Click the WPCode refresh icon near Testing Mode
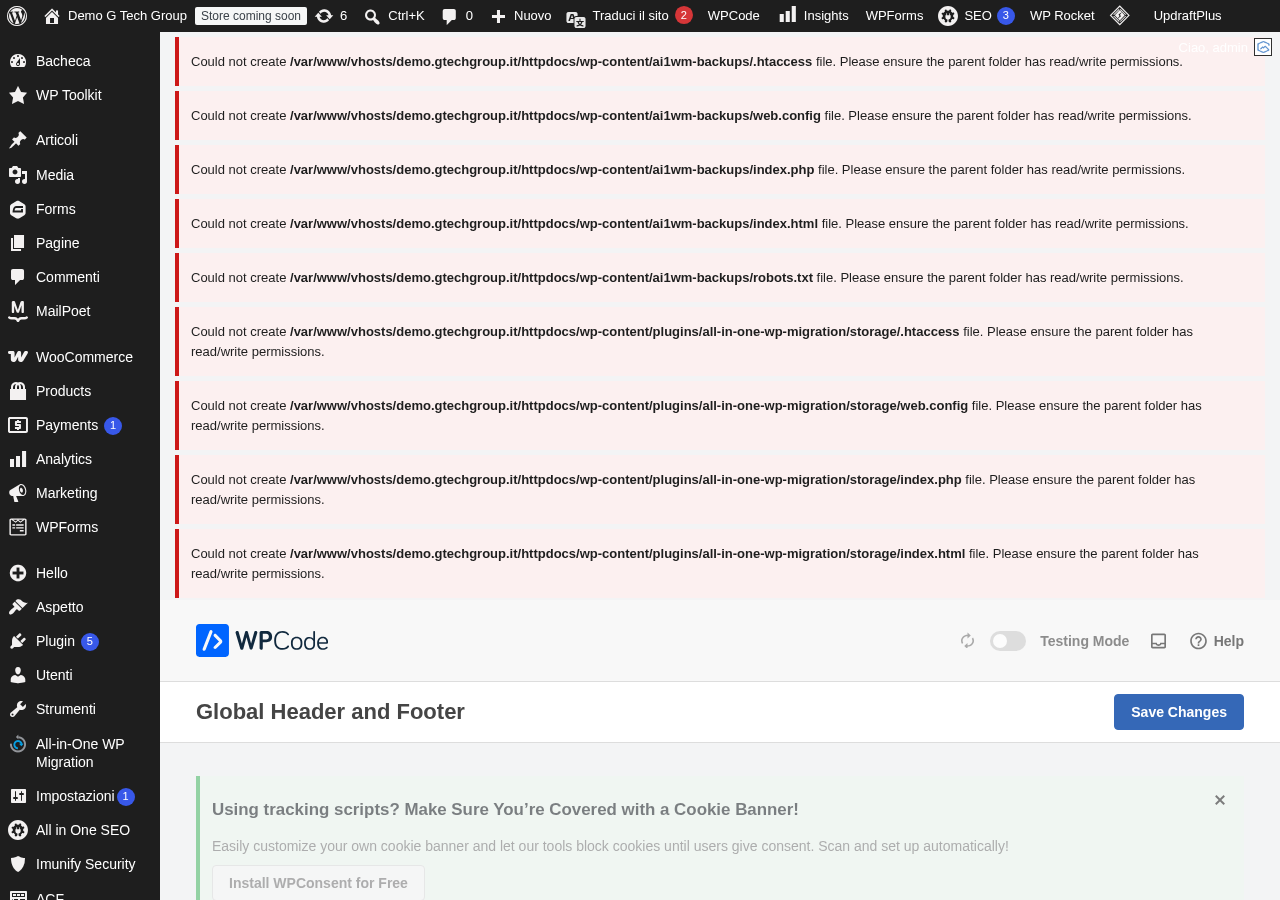 967,641
